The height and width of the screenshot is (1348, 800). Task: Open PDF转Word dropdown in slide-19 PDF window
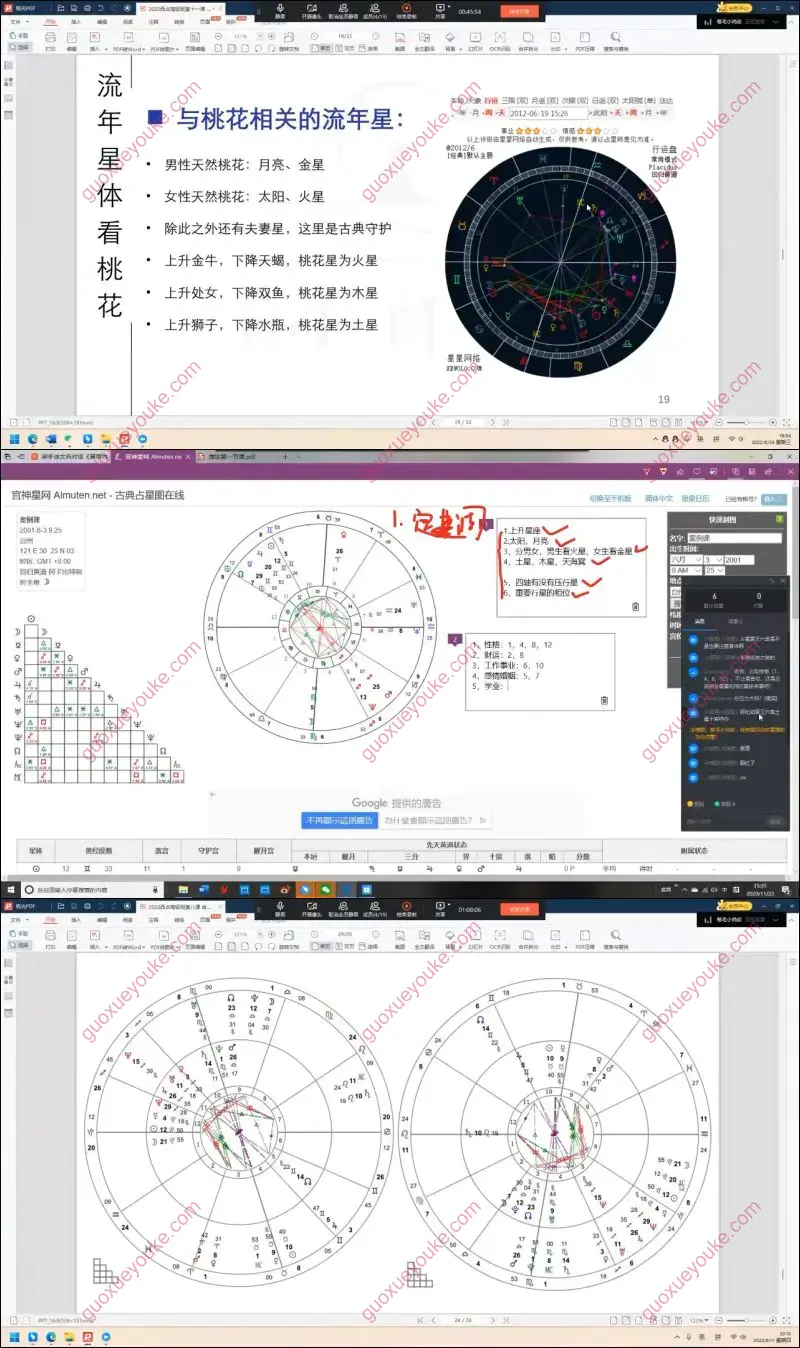pos(127,41)
